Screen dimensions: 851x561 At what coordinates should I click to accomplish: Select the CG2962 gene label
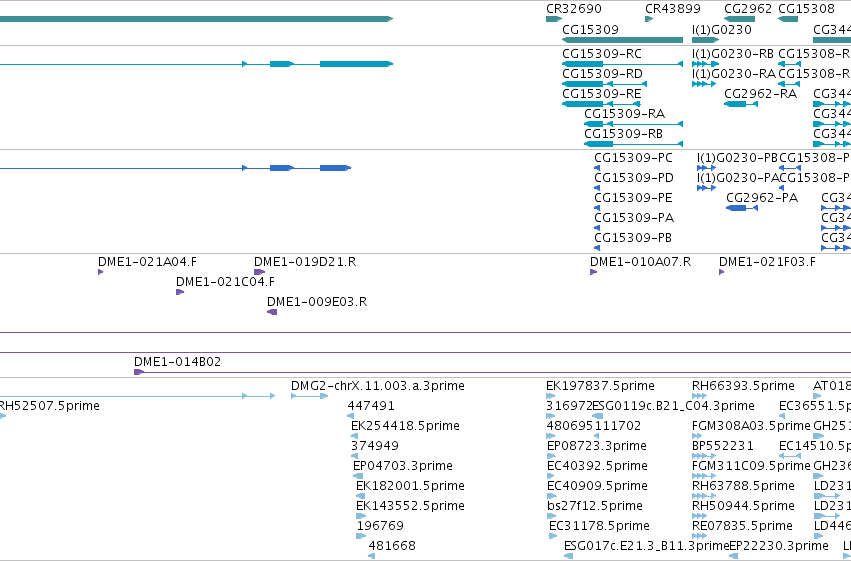coord(748,9)
